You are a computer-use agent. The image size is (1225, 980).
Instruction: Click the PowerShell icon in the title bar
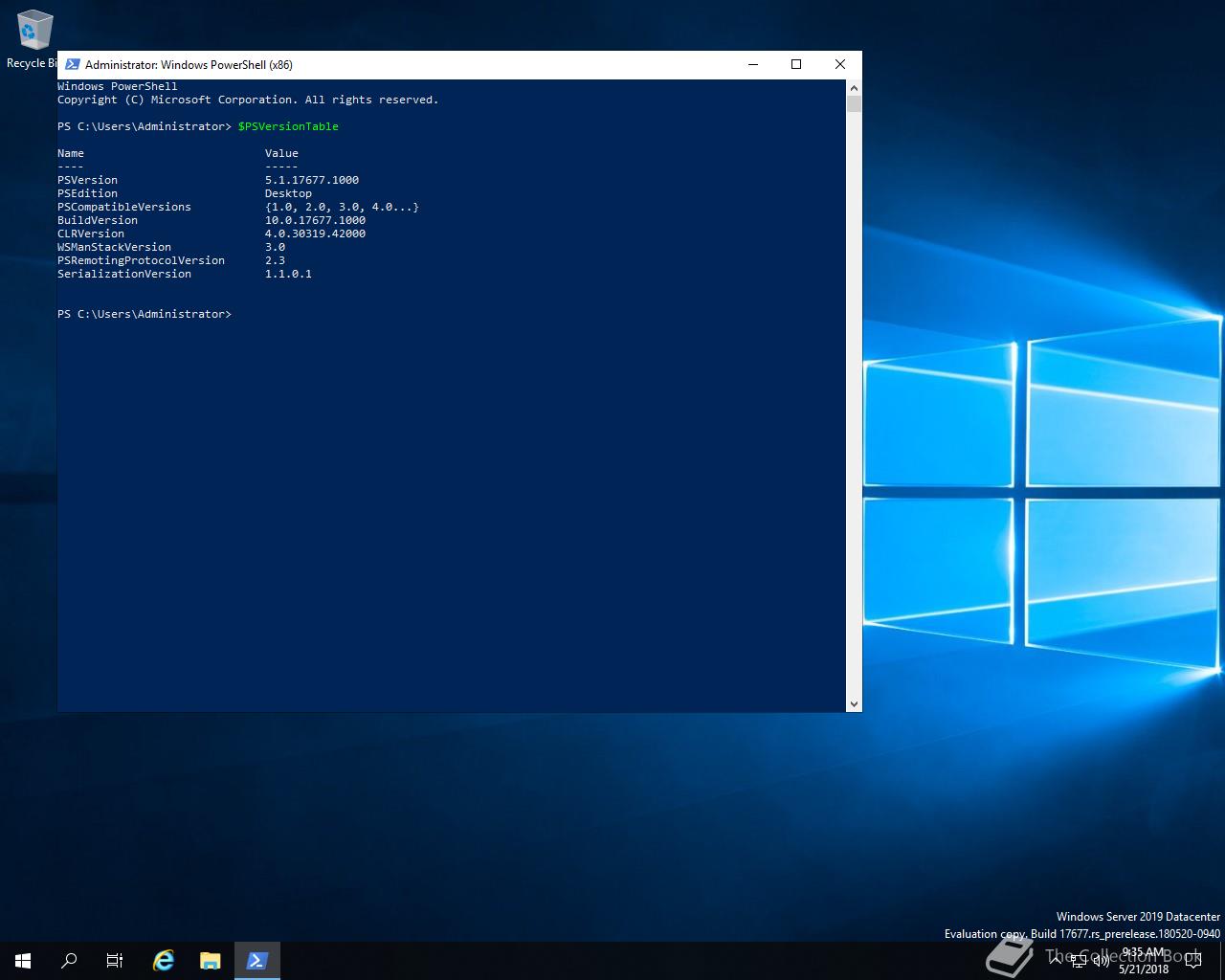pos(72,64)
